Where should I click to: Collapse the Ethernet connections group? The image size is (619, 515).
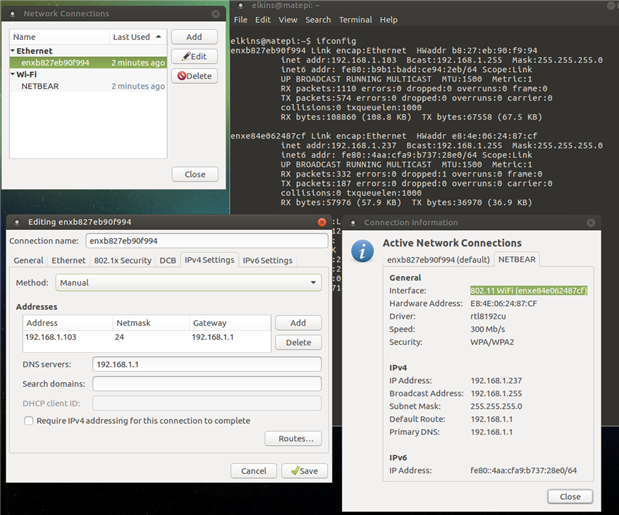click(x=13, y=50)
